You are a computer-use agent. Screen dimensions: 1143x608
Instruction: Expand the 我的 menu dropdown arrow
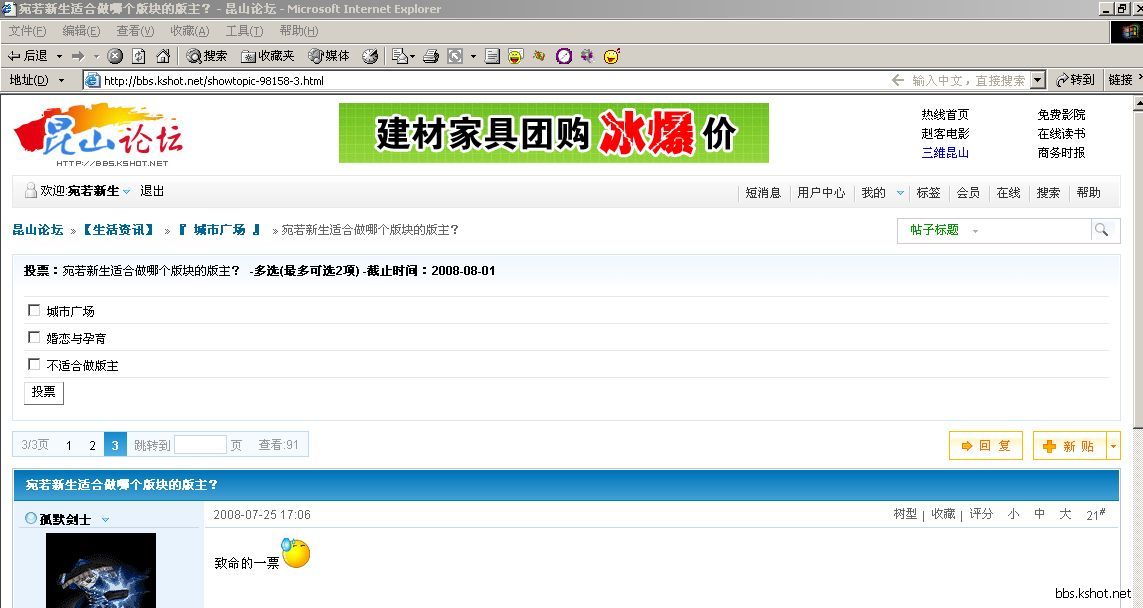(x=900, y=193)
